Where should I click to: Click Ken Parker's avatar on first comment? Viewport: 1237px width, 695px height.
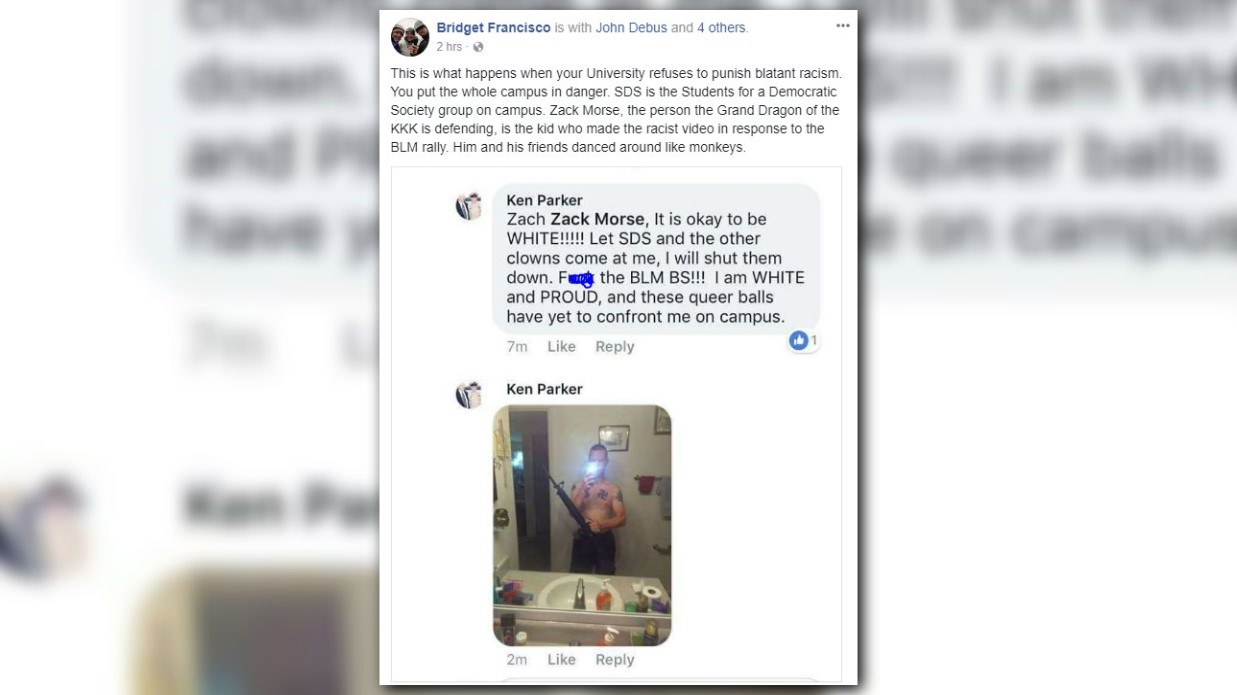point(469,206)
